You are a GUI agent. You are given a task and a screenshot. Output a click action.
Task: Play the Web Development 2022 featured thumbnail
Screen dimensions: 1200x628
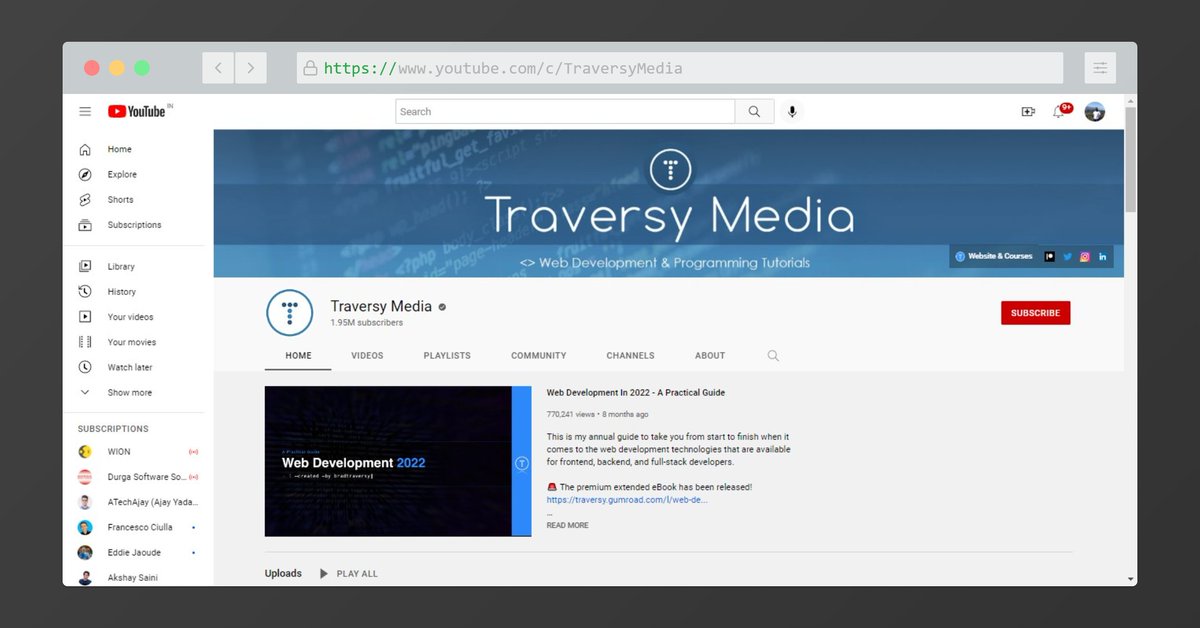click(x=398, y=461)
